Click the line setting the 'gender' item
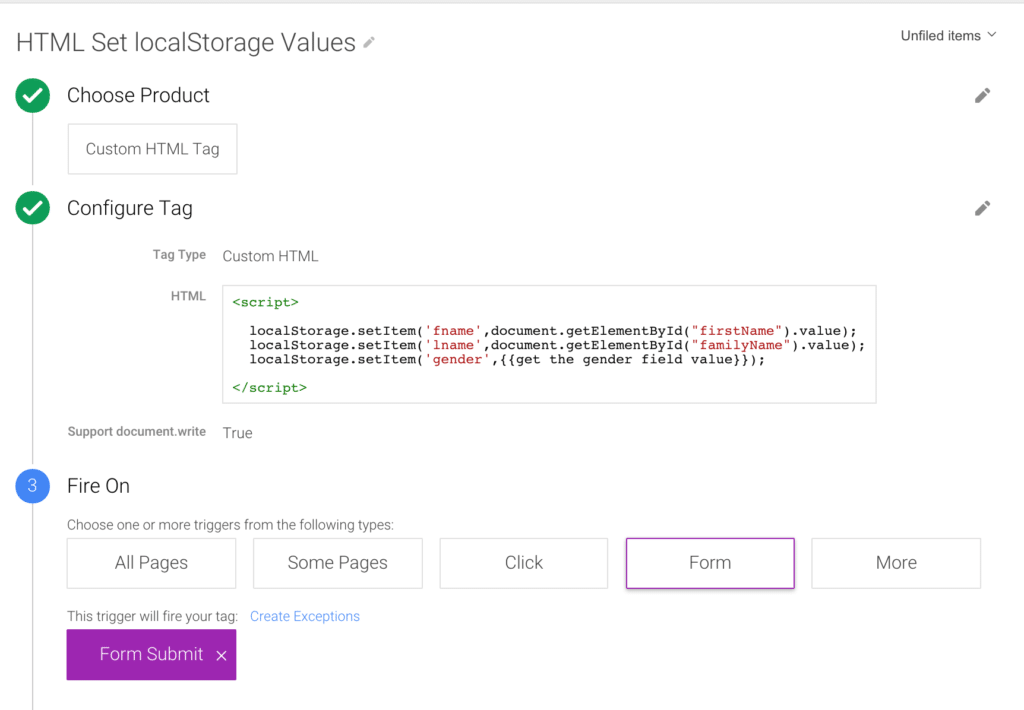The image size is (1024, 710). coord(507,360)
